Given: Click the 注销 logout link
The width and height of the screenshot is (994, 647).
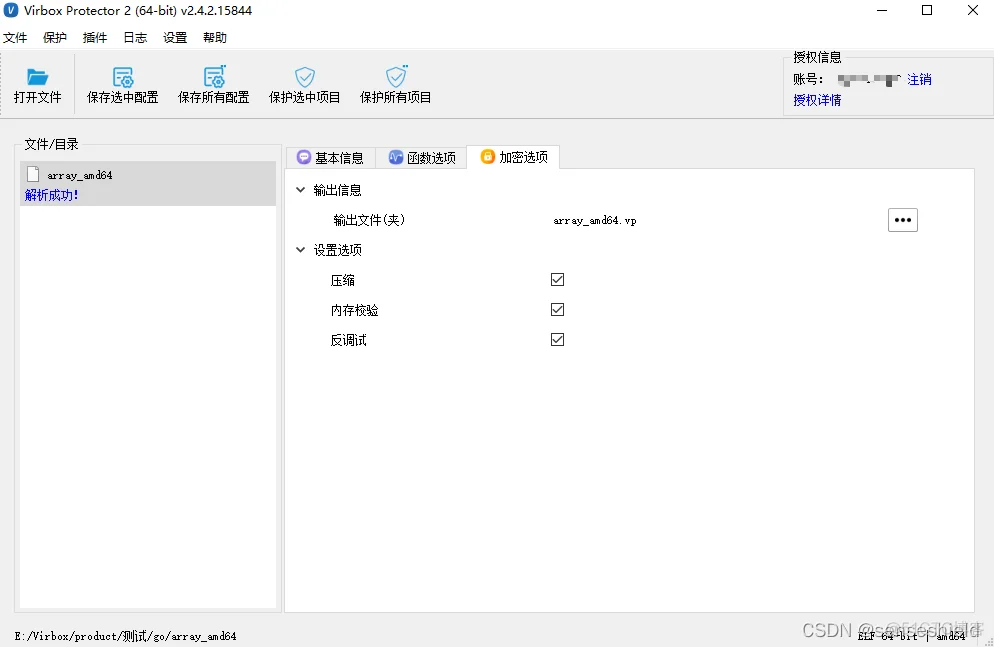Looking at the screenshot, I should (x=919, y=79).
